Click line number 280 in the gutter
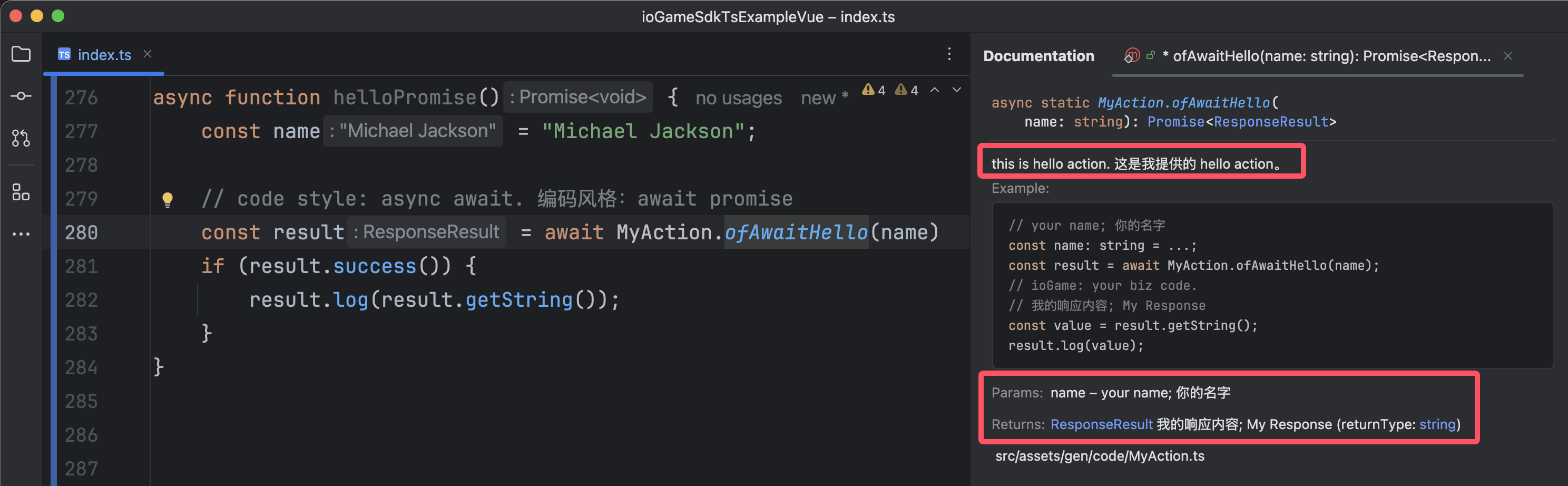This screenshot has height=486, width=1568. click(81, 232)
